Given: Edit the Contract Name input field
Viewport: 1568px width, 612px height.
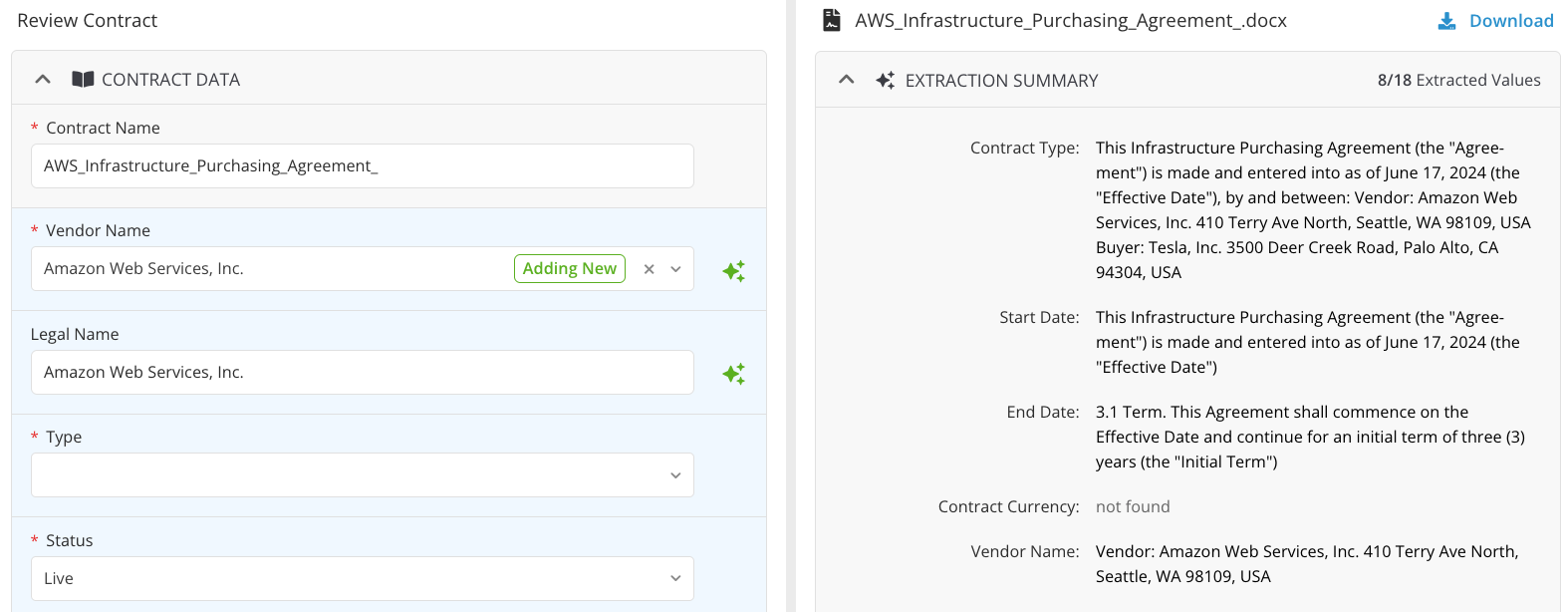Looking at the screenshot, I should pos(363,165).
